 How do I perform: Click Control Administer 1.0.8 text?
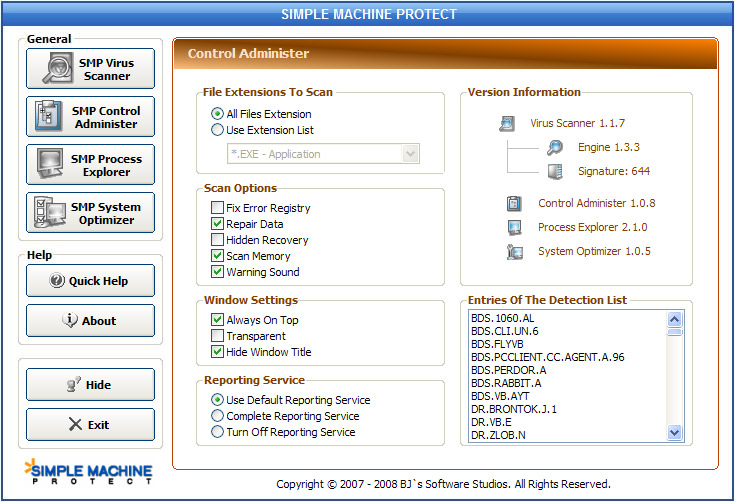(x=597, y=203)
